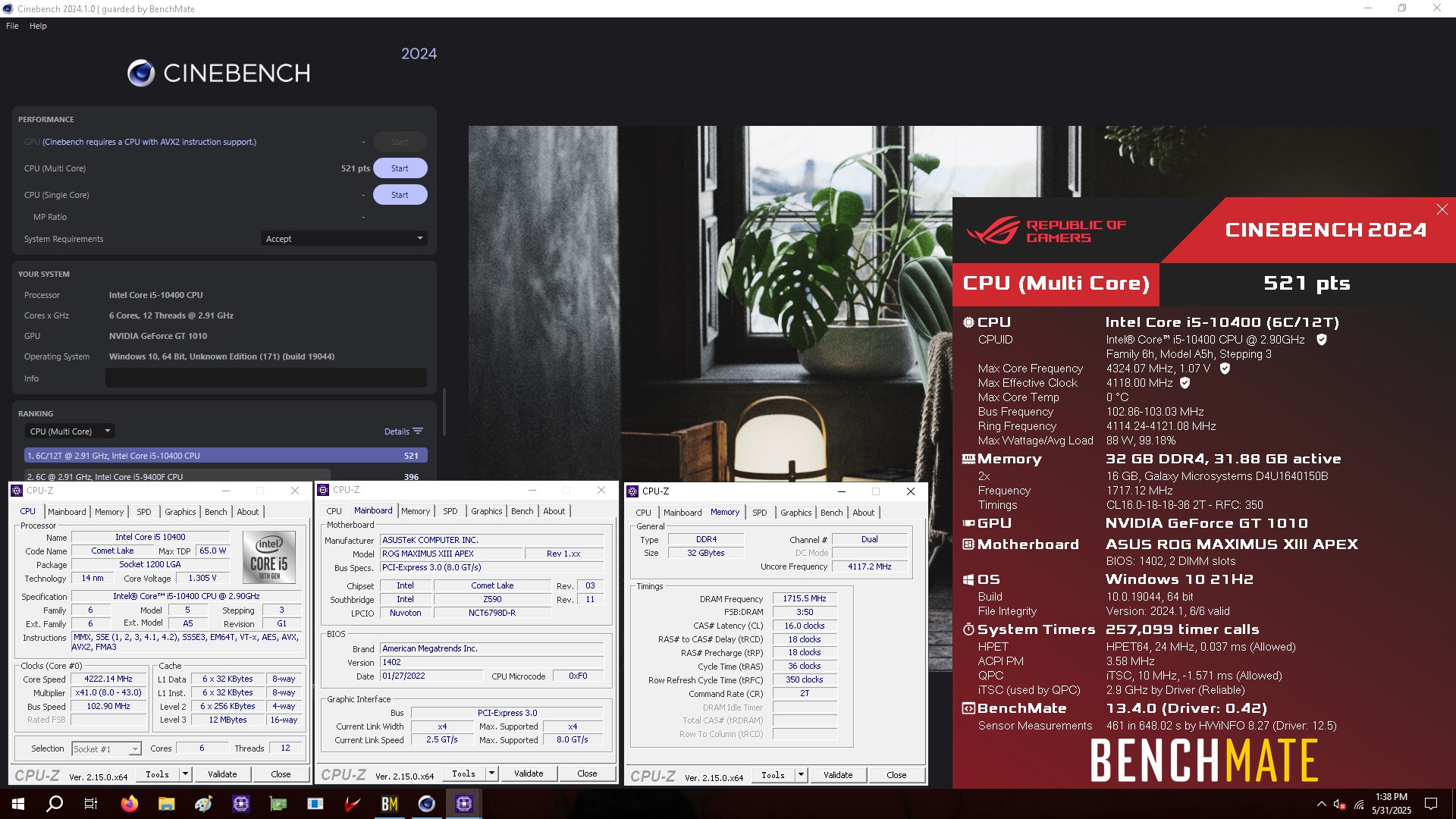Open Task View on the taskbar
Viewport: 1456px width, 819px height.
[91, 804]
